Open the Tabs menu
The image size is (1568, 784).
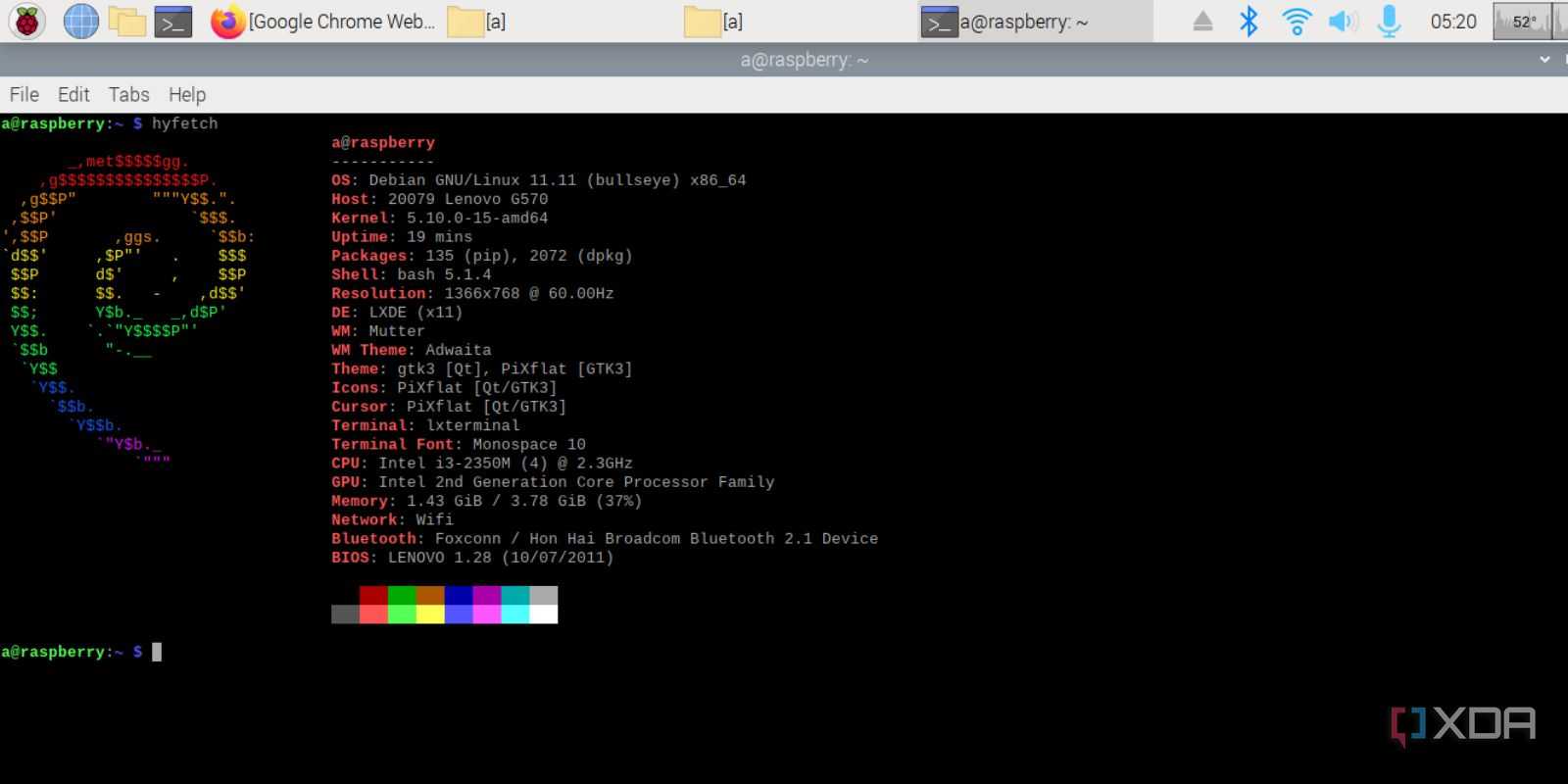(x=128, y=94)
